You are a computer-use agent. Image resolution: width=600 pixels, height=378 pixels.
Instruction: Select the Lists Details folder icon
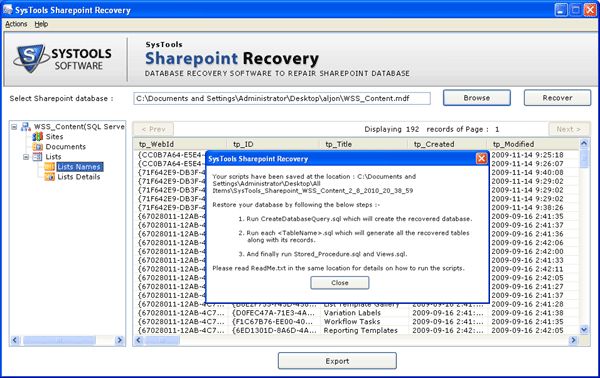coord(50,177)
